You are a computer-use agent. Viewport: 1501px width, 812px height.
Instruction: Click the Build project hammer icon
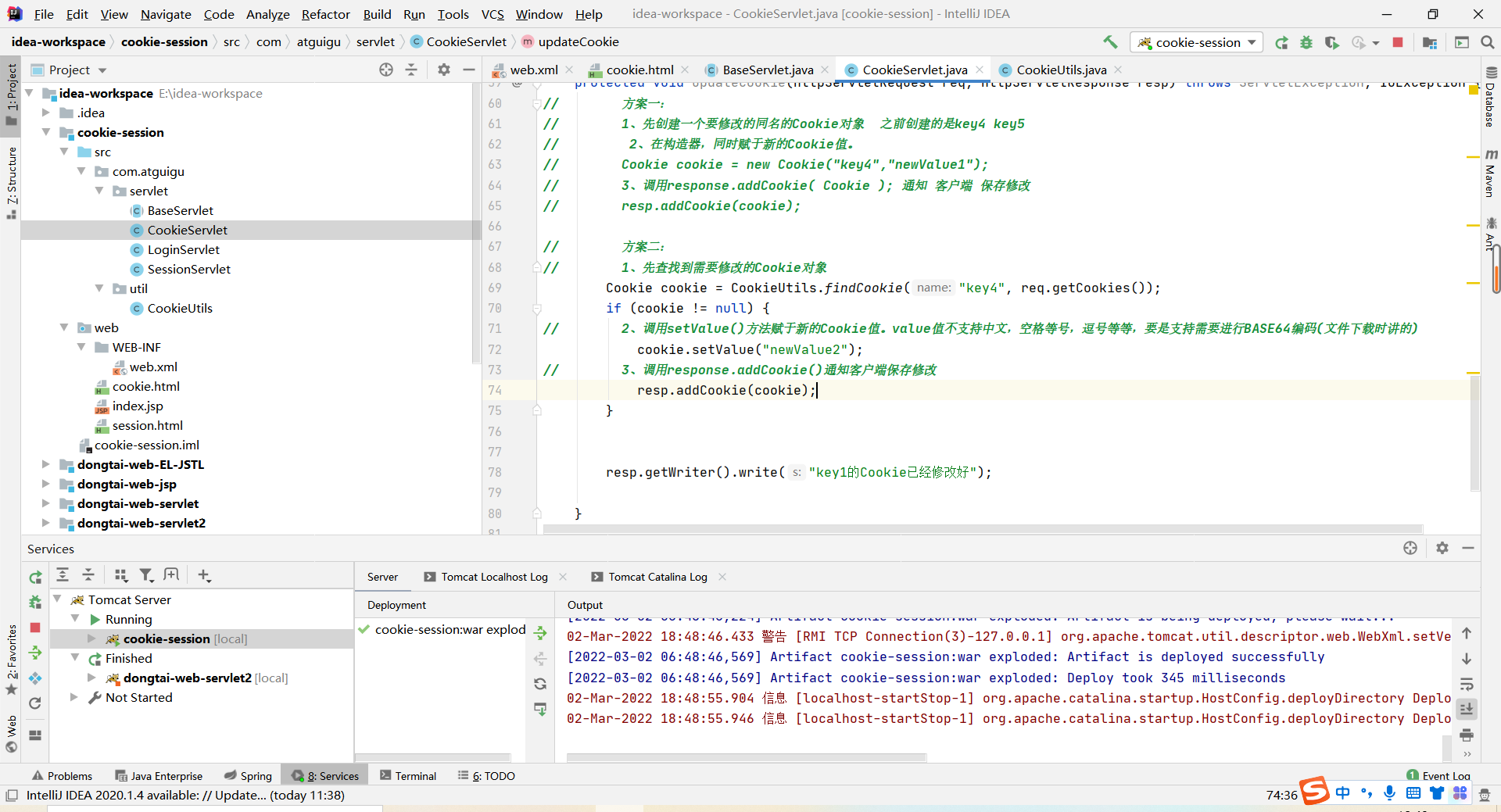[1110, 42]
